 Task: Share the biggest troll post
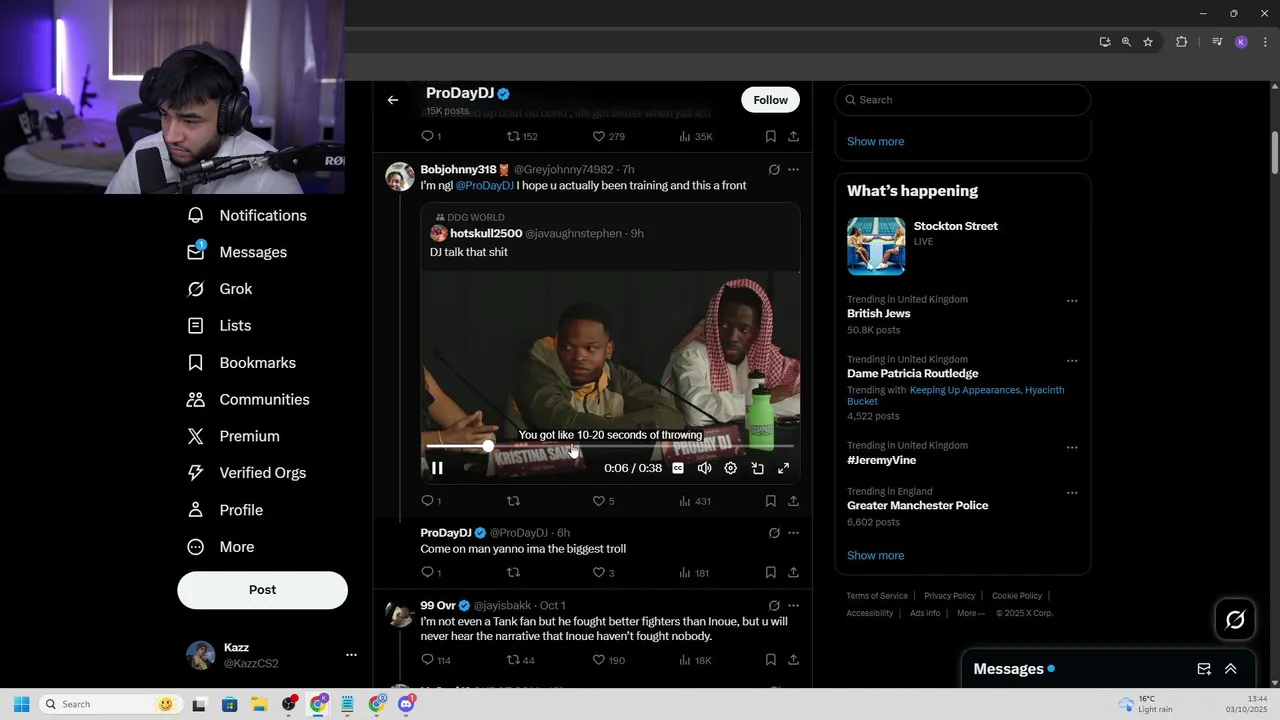tap(793, 573)
